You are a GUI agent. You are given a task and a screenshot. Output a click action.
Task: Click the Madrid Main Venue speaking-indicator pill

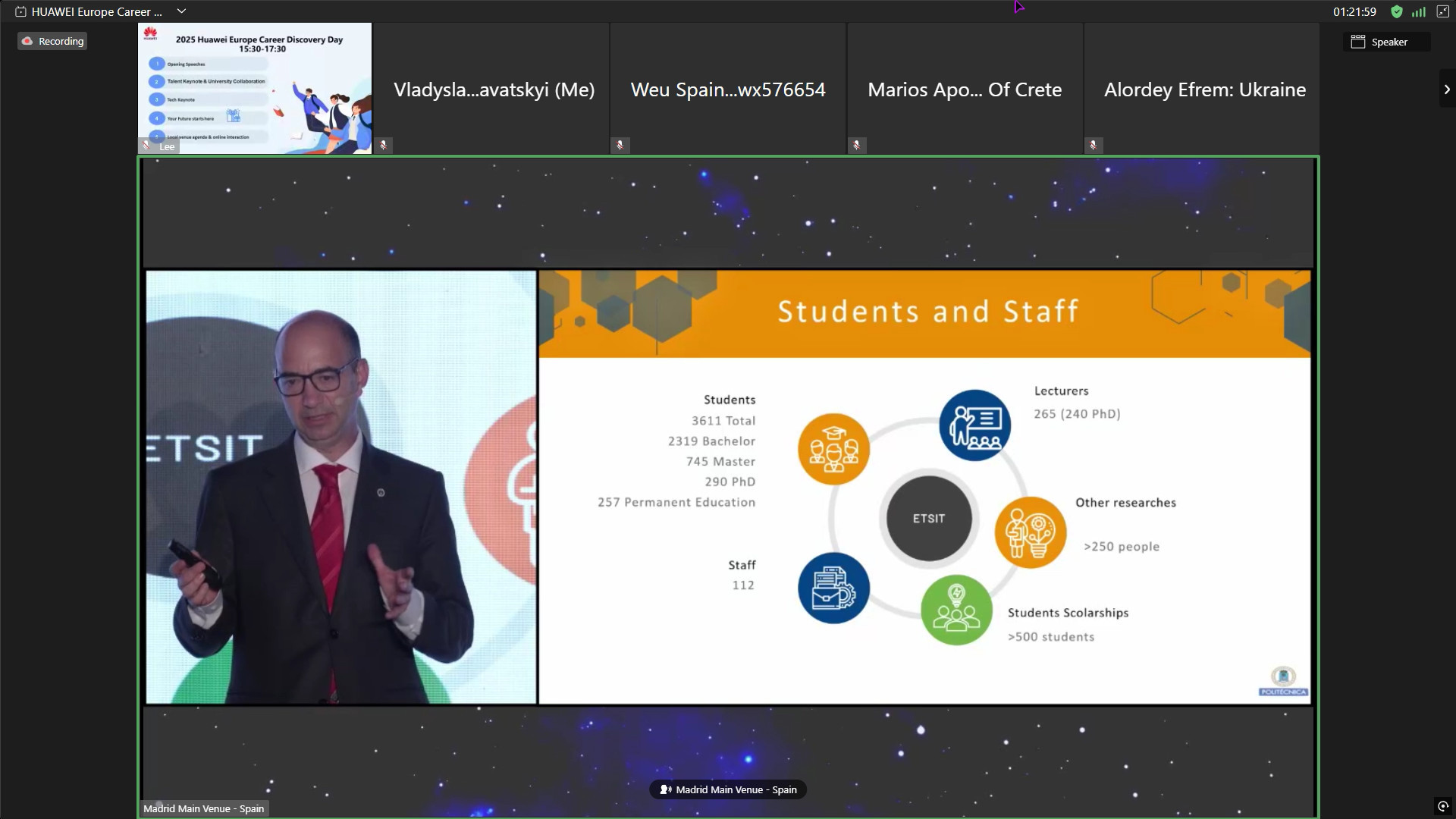pyautogui.click(x=728, y=789)
